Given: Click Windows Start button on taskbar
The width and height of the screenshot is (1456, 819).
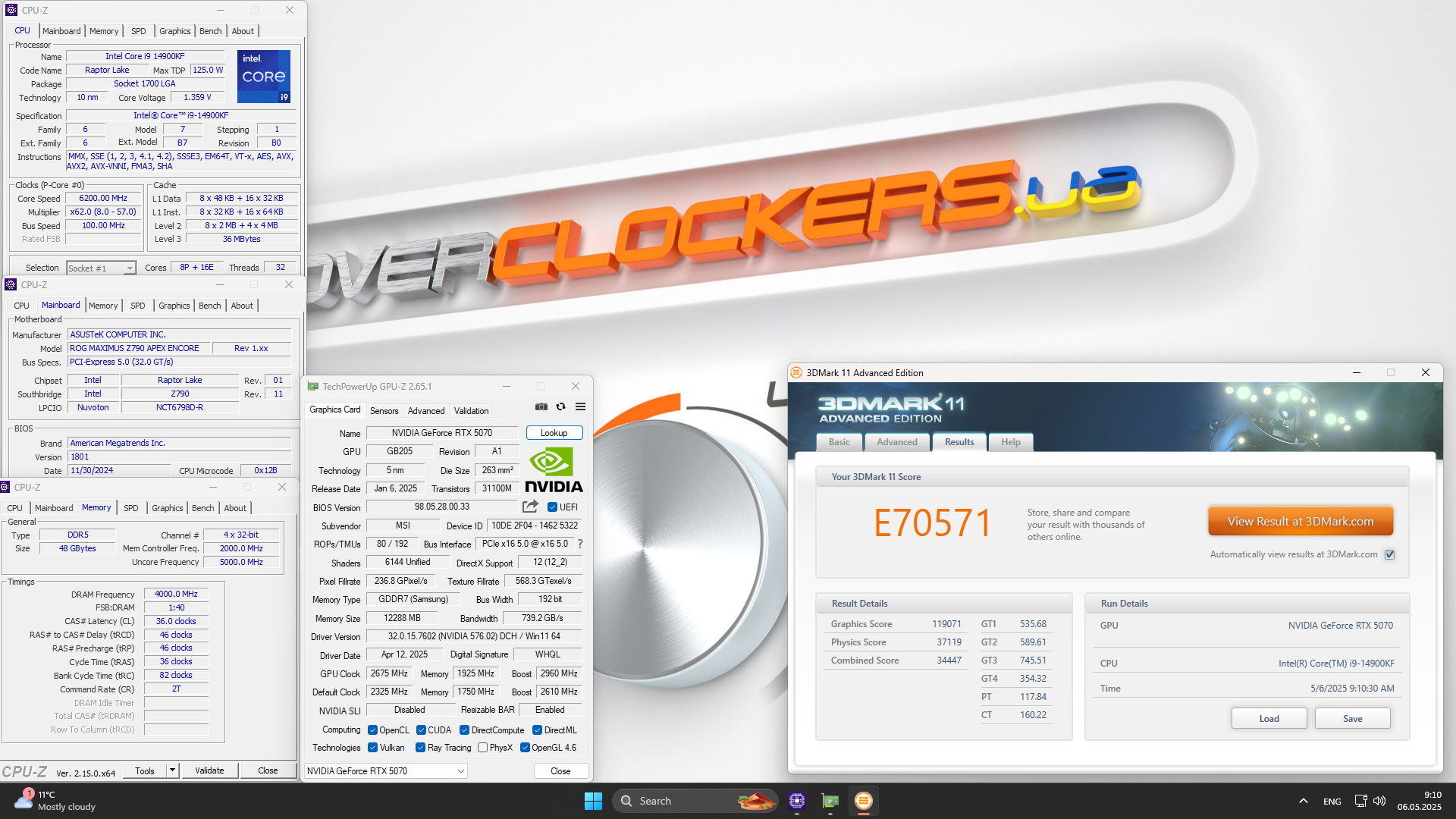Looking at the screenshot, I should (x=593, y=801).
